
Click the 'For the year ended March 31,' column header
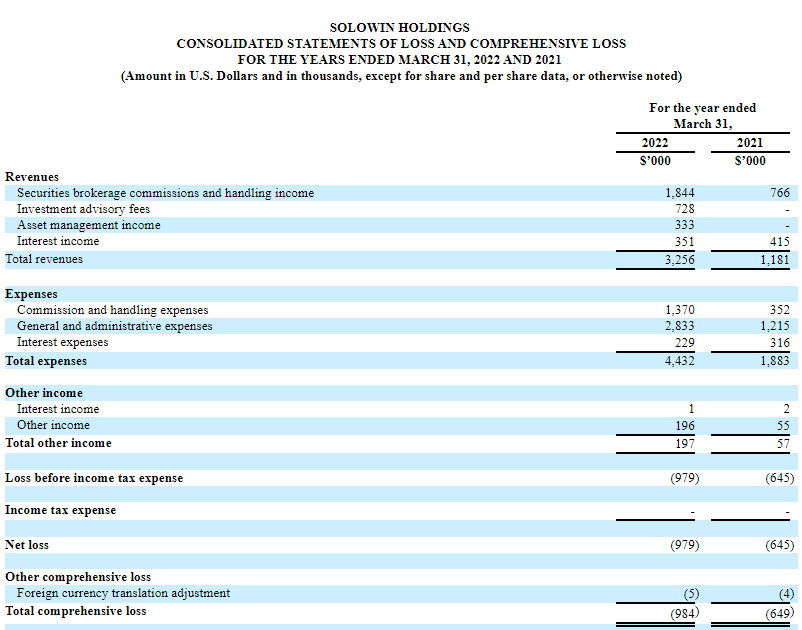tap(703, 116)
